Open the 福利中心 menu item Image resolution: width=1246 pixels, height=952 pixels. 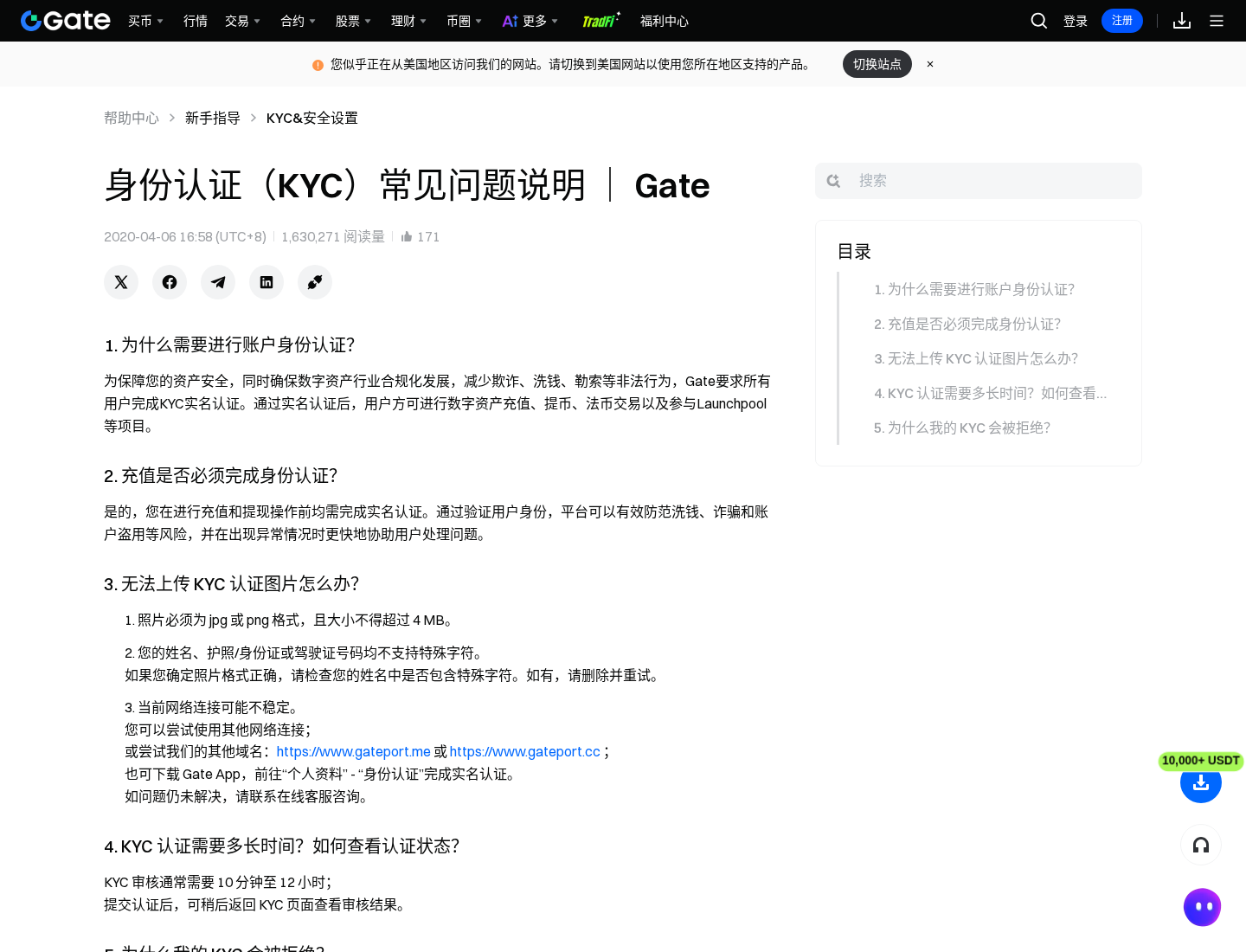pos(665,21)
